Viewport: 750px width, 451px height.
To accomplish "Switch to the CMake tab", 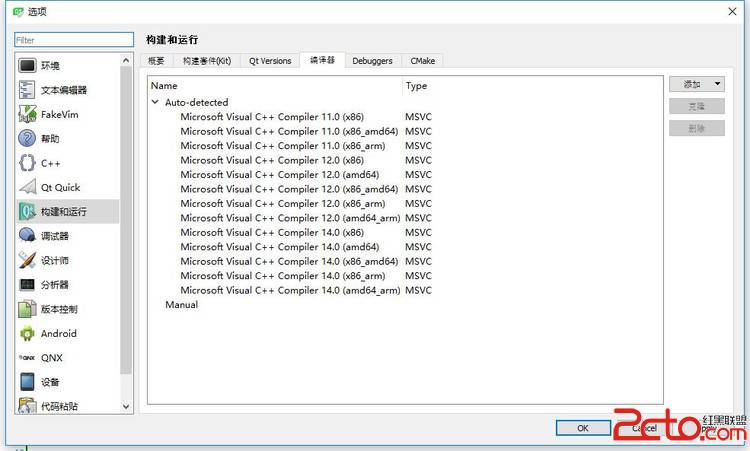I will point(422,61).
